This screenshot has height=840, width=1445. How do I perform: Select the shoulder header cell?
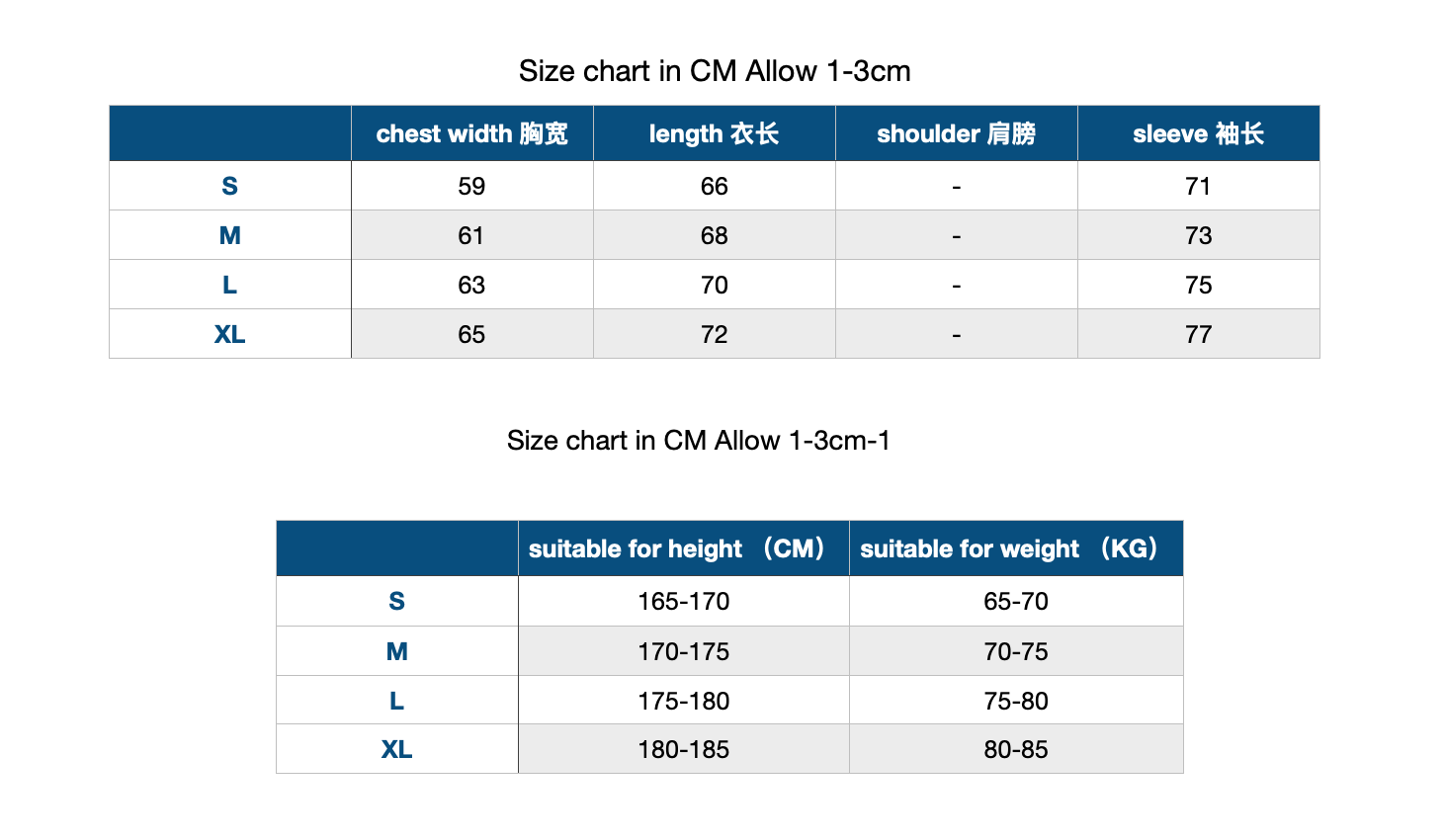957,133
